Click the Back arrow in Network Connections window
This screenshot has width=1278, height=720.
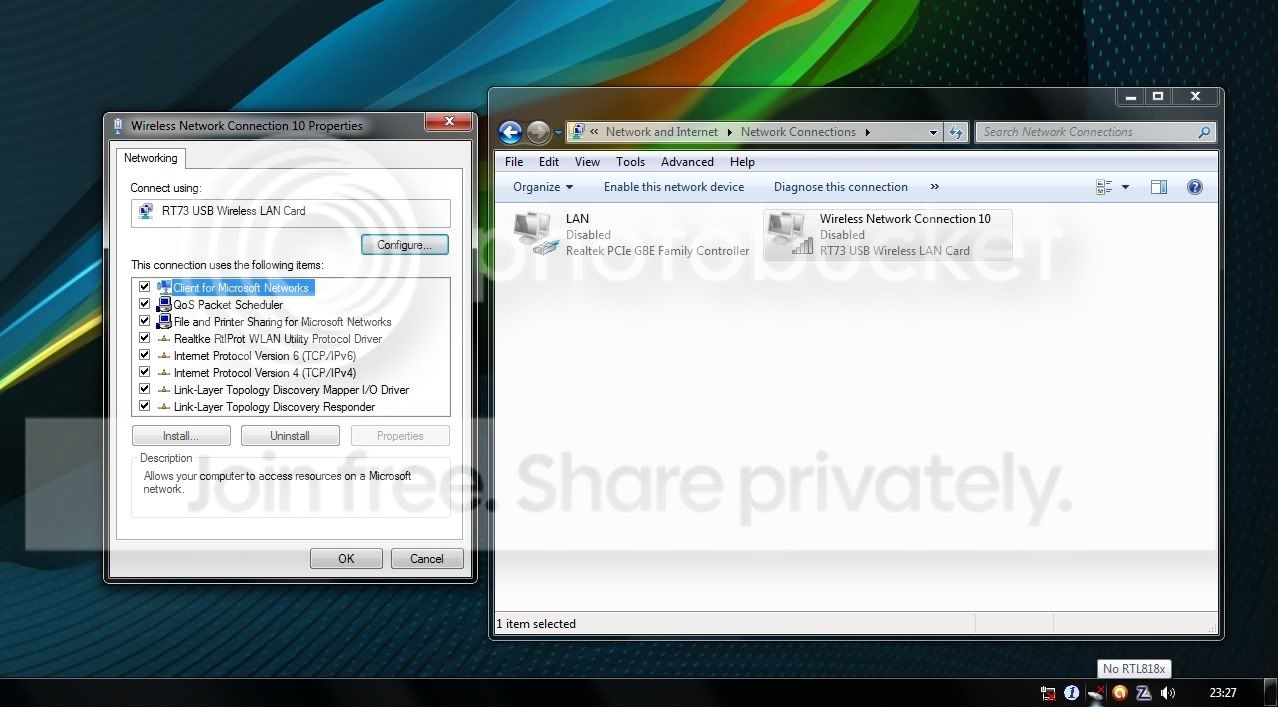click(510, 132)
